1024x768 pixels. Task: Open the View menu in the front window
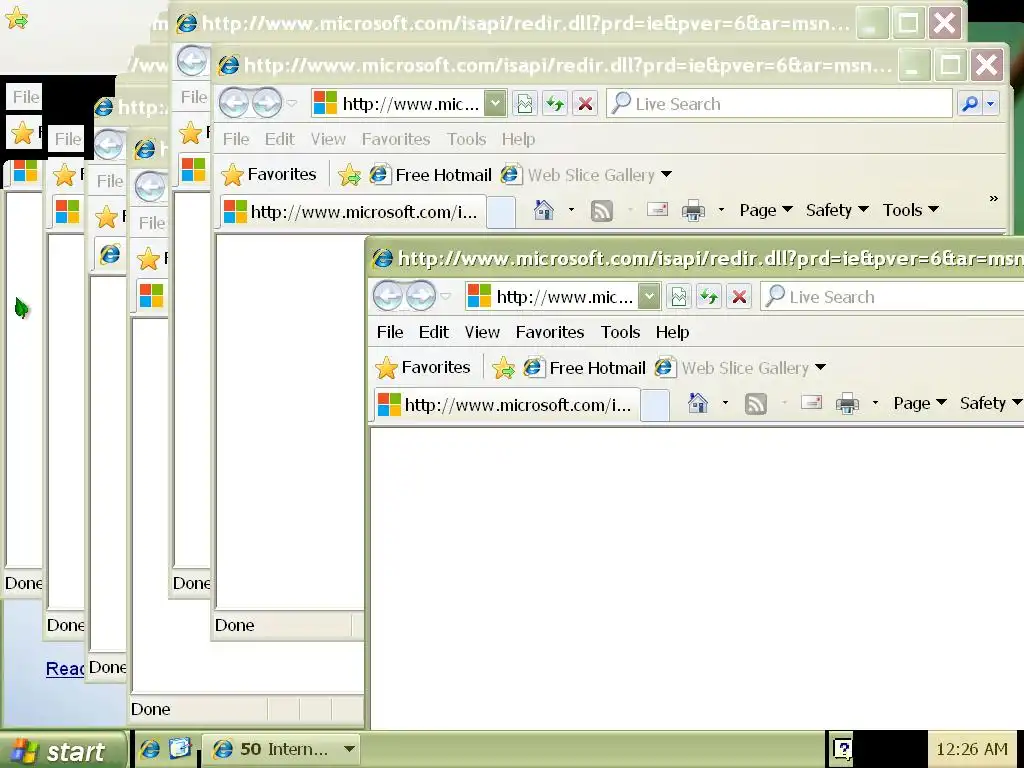482,332
